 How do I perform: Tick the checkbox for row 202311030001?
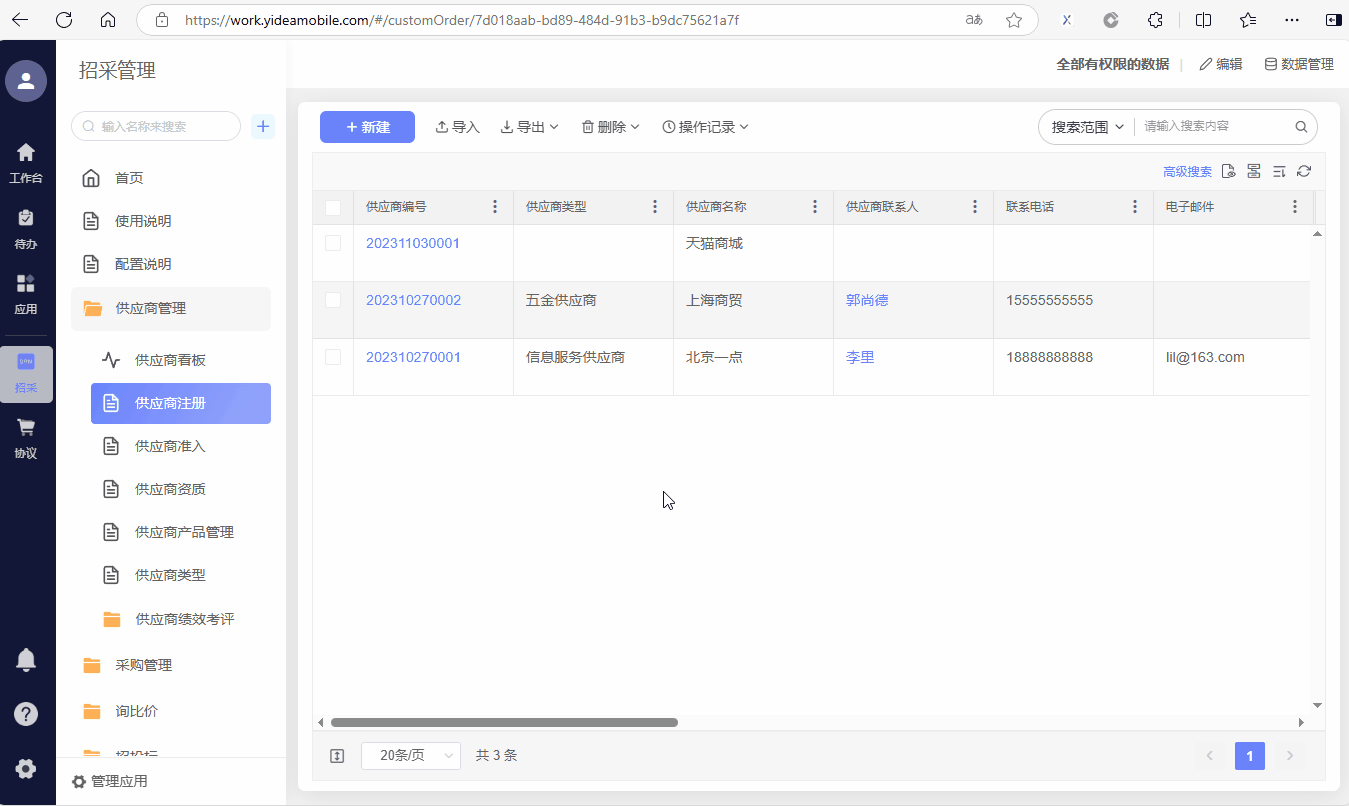click(333, 243)
